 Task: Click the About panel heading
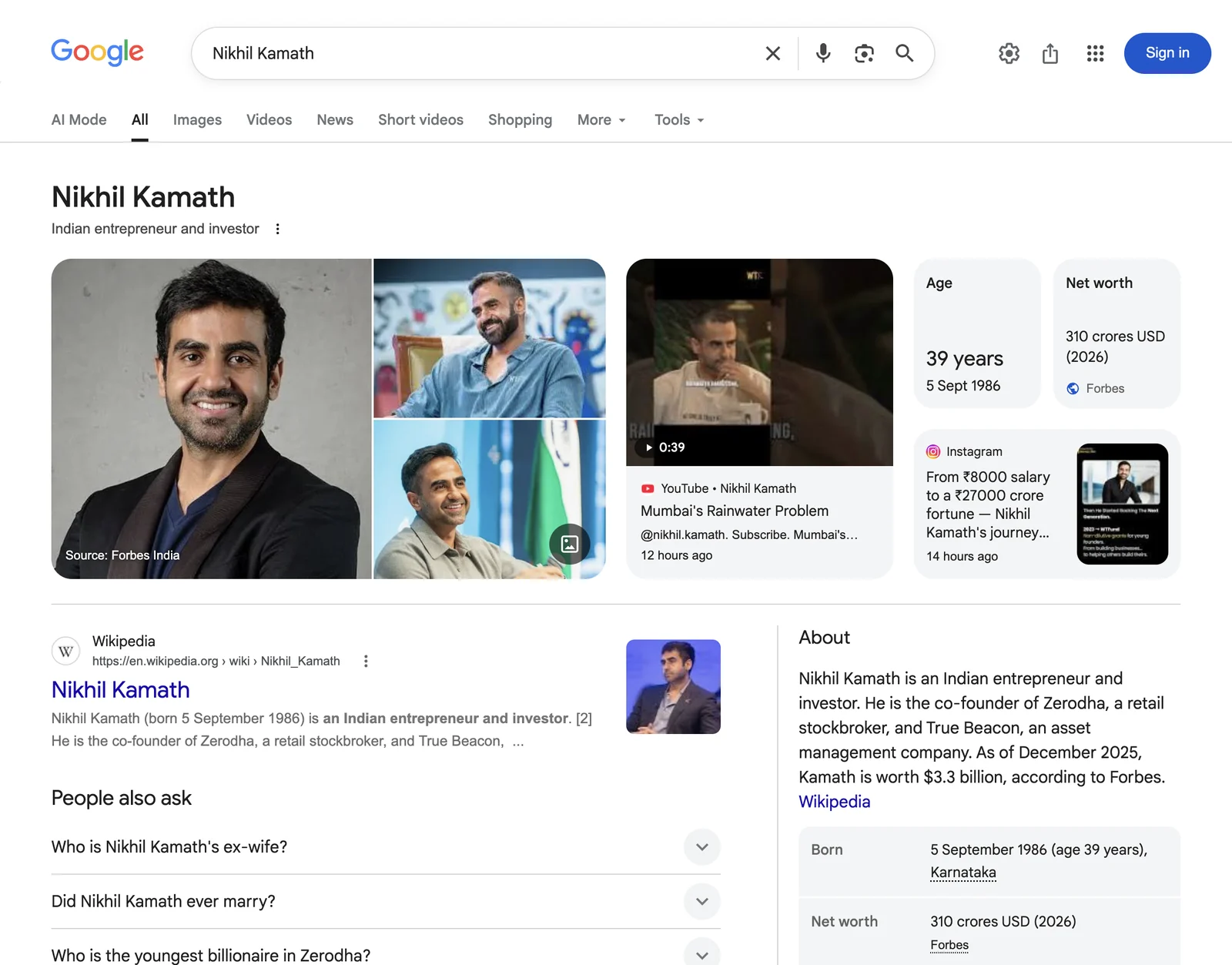coord(824,638)
